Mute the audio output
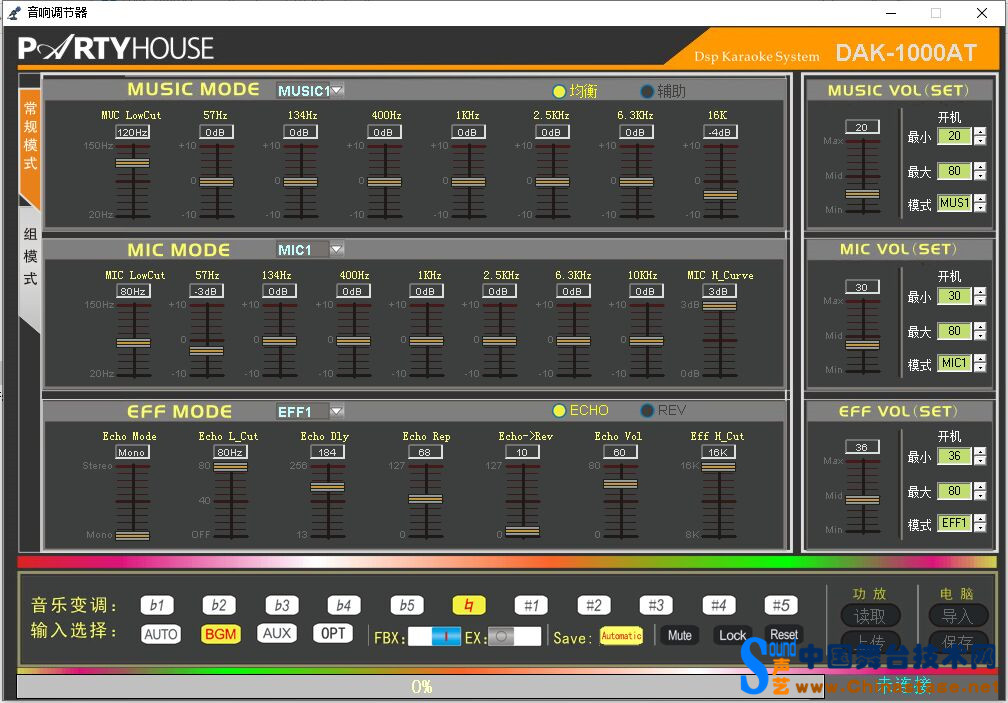This screenshot has width=1008, height=703. point(680,636)
